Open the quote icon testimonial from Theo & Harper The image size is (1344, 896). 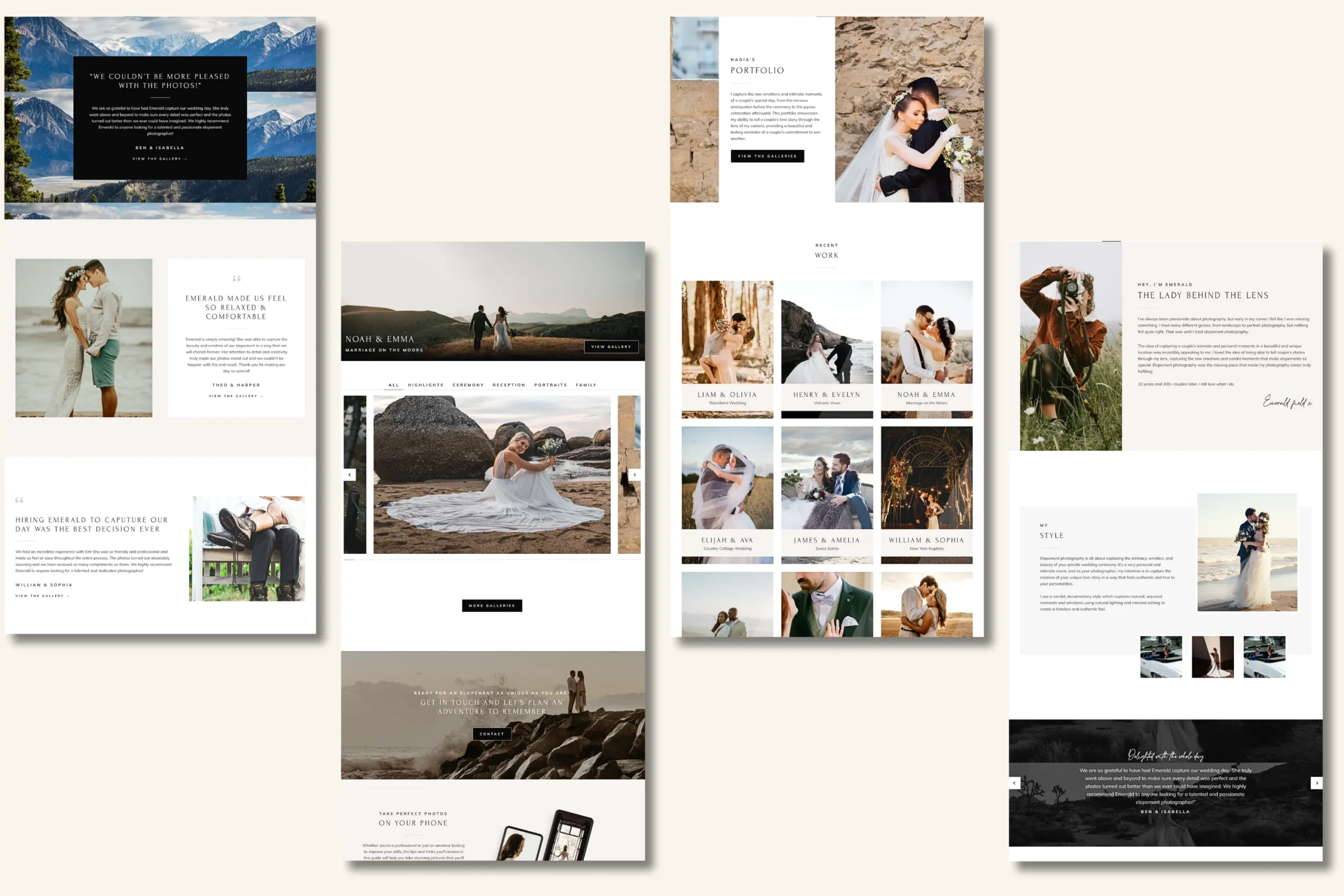(237, 278)
